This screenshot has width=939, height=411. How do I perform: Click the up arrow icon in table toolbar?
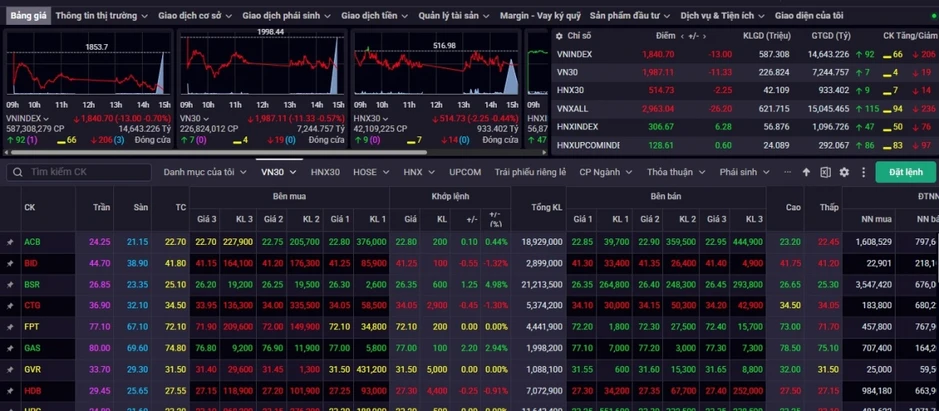pos(806,172)
